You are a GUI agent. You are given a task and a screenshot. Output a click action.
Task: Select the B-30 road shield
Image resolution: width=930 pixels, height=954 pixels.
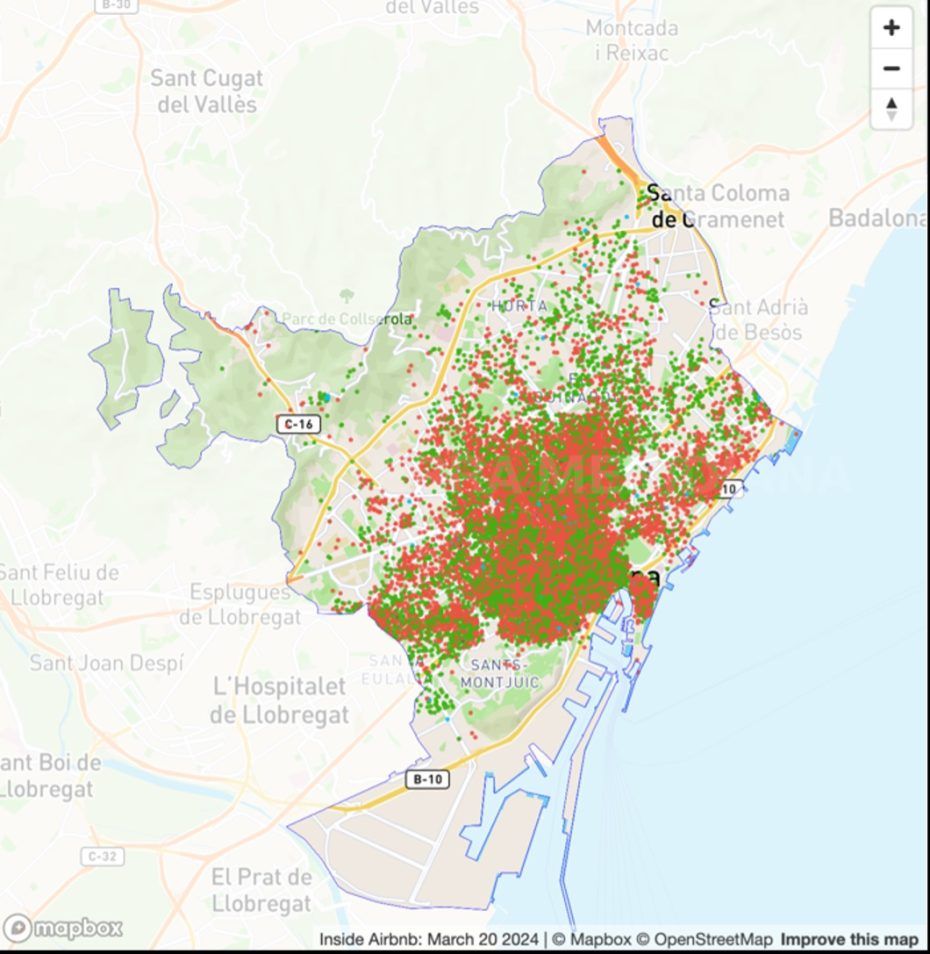[x=116, y=5]
